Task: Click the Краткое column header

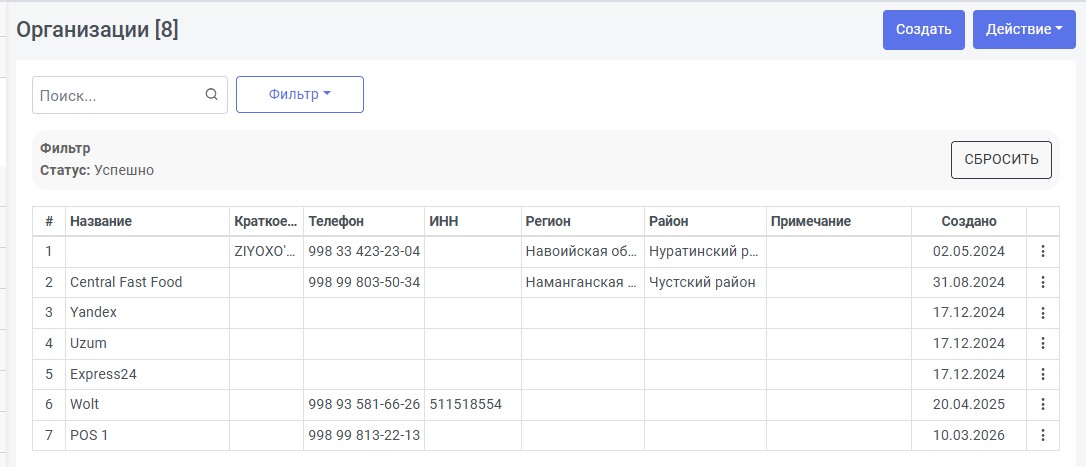Action: pos(266,221)
